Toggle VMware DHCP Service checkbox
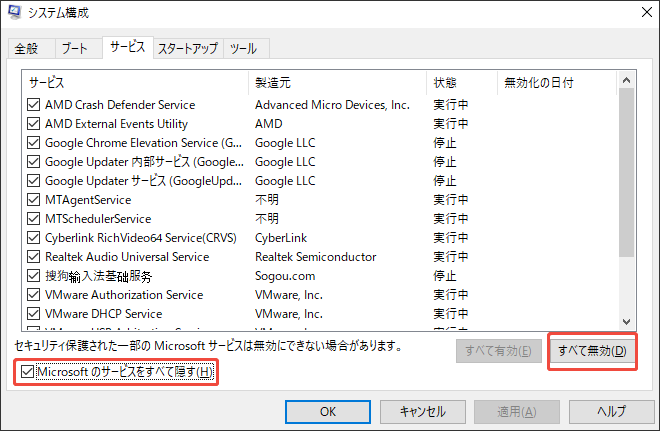Screen dimensions: 660x431 pyautogui.click(x=33, y=314)
